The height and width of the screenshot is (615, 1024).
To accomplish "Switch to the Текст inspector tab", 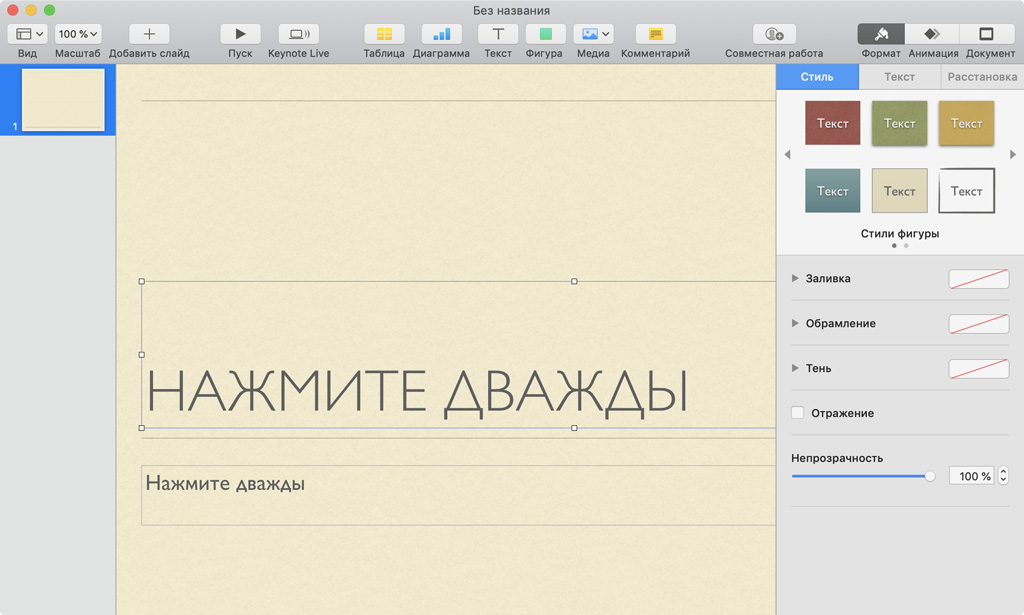I will click(899, 77).
